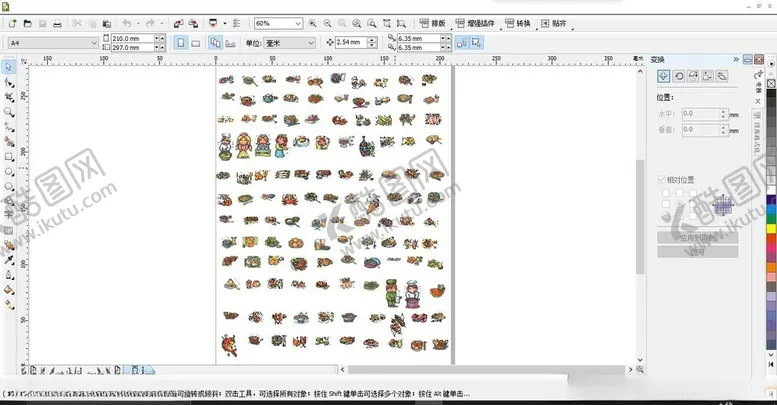Select the Crop tool

tap(9, 97)
